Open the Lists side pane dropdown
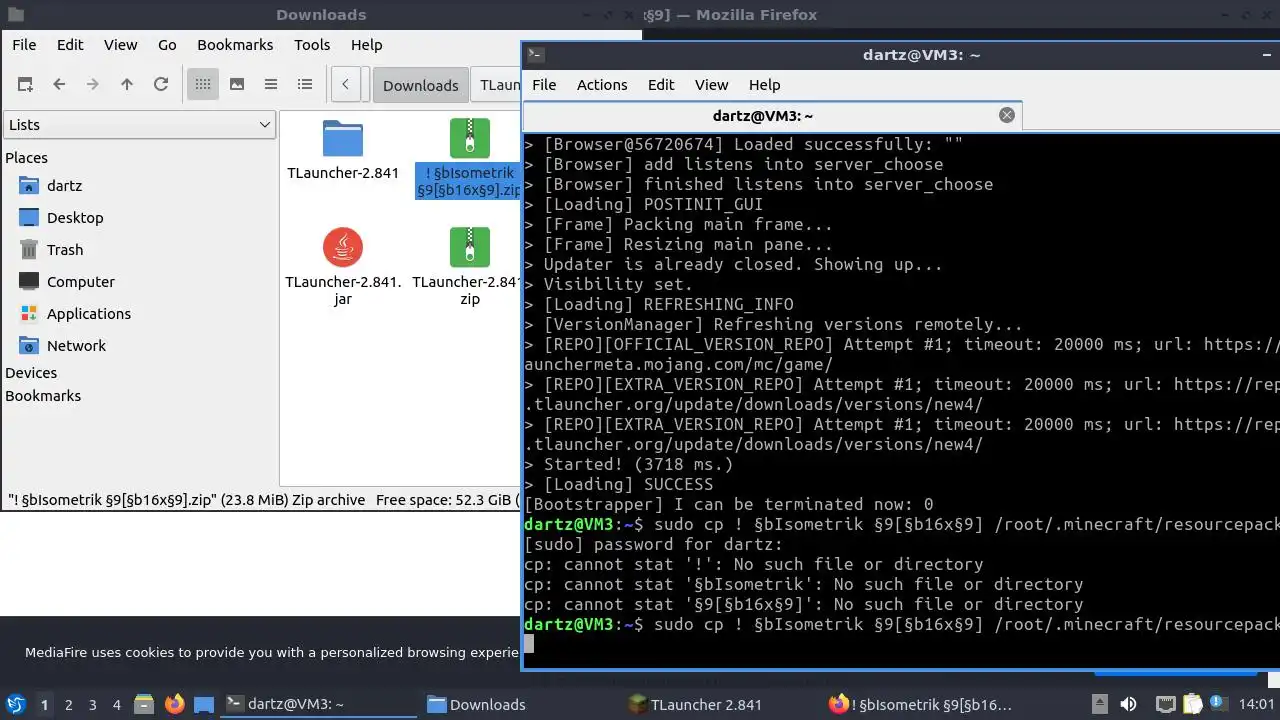The width and height of the screenshot is (1280, 720). [139, 125]
